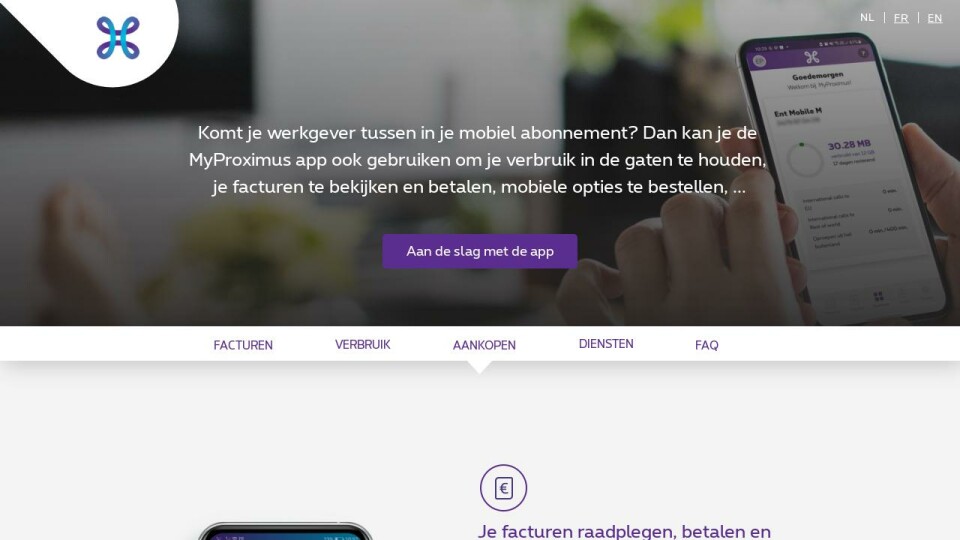Click the euro invoice icon
Screen dimensions: 960x540
pos(503,488)
